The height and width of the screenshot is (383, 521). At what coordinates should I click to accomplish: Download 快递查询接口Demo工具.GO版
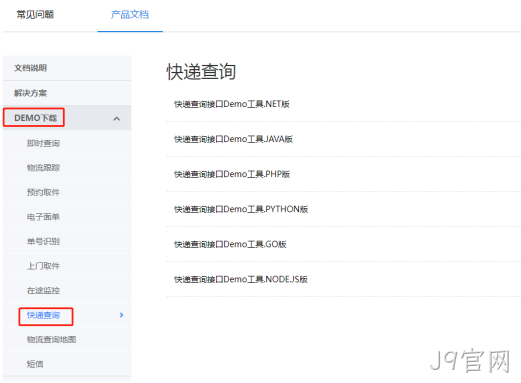point(230,244)
